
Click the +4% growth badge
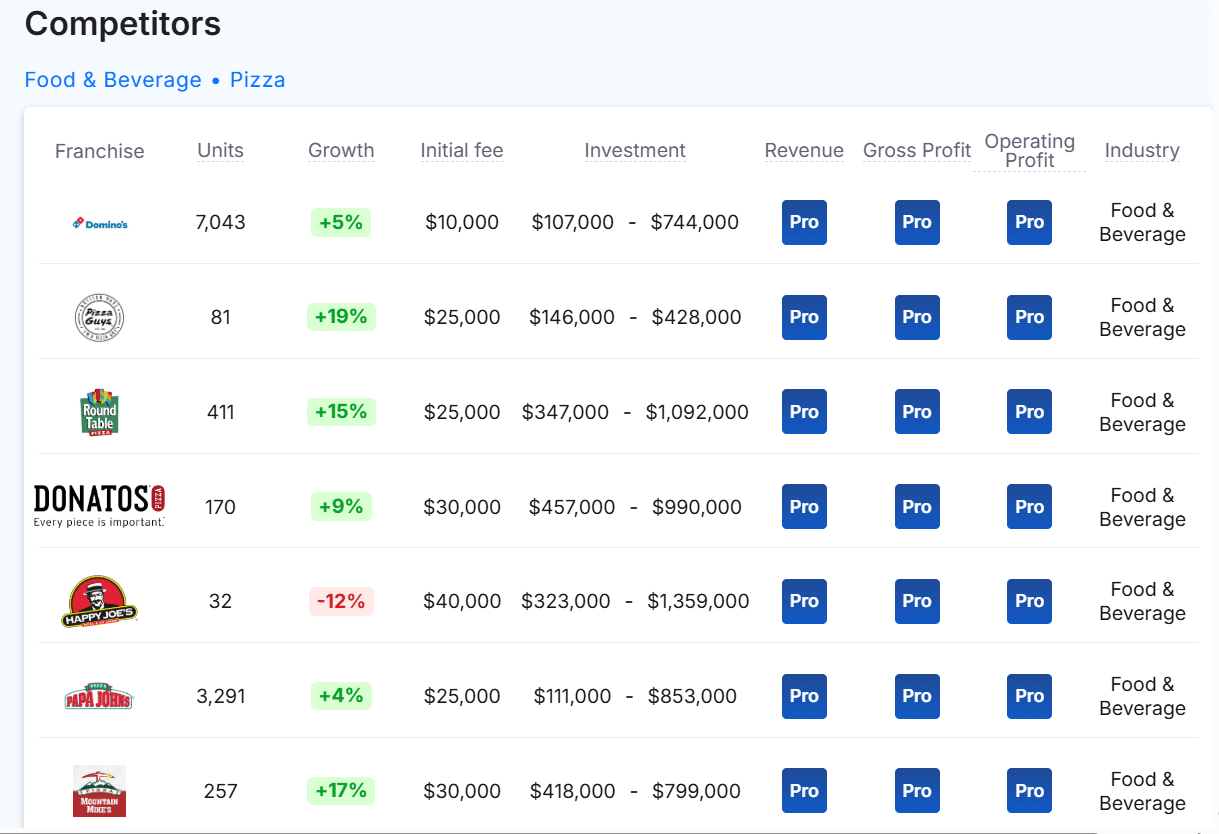(341, 696)
